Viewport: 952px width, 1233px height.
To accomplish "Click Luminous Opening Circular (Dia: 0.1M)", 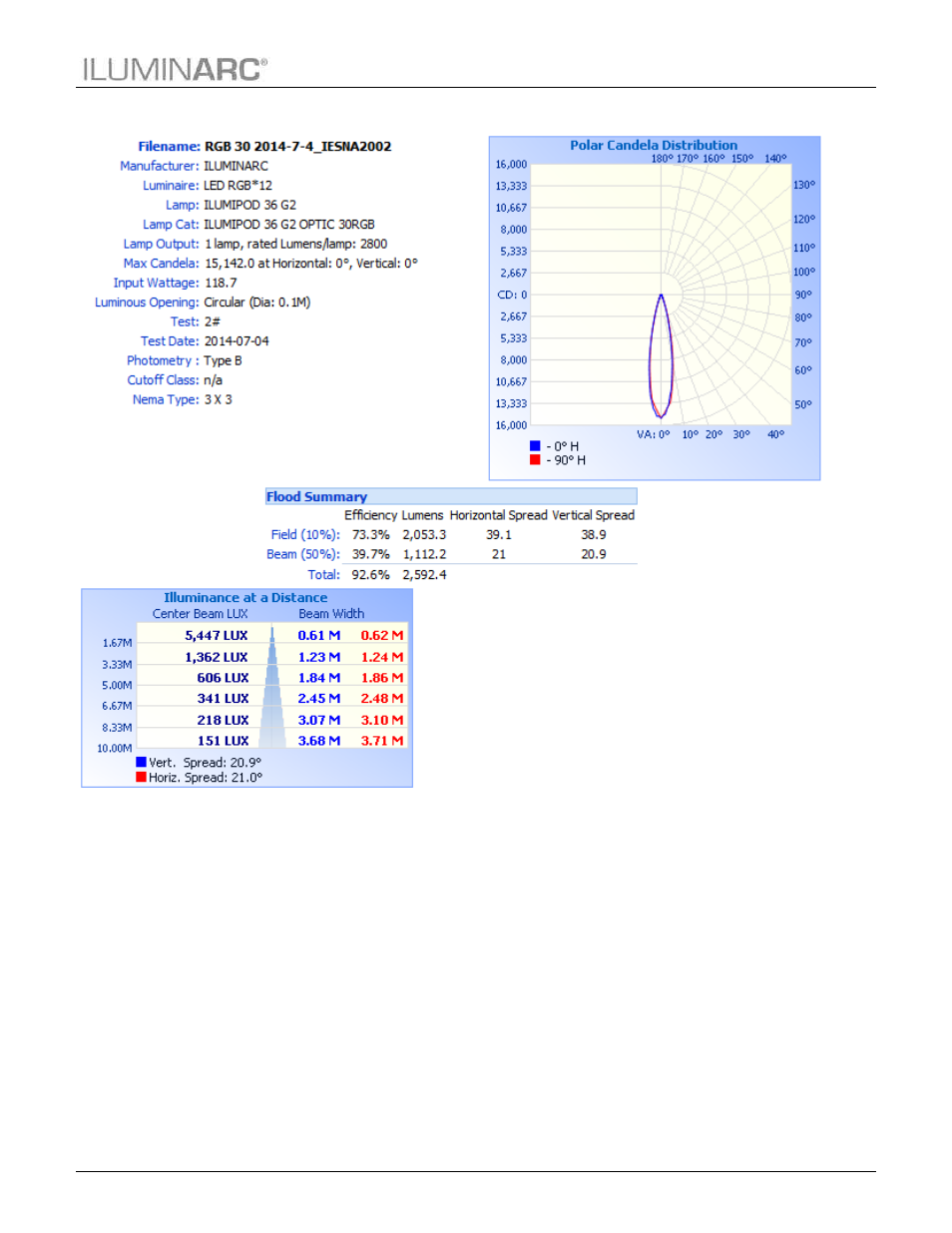I will click(x=257, y=303).
